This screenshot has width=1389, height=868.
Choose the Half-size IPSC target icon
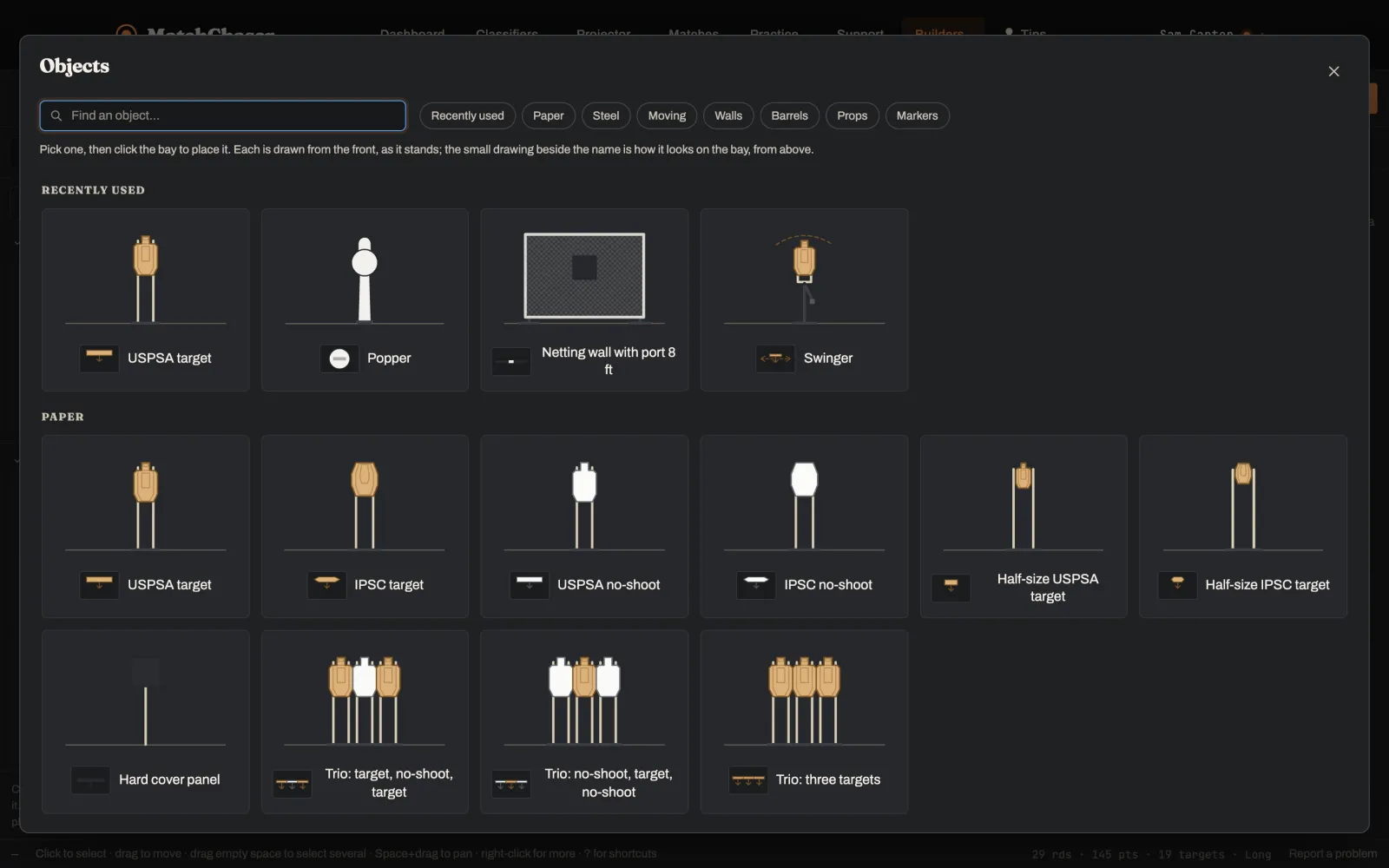(1177, 585)
